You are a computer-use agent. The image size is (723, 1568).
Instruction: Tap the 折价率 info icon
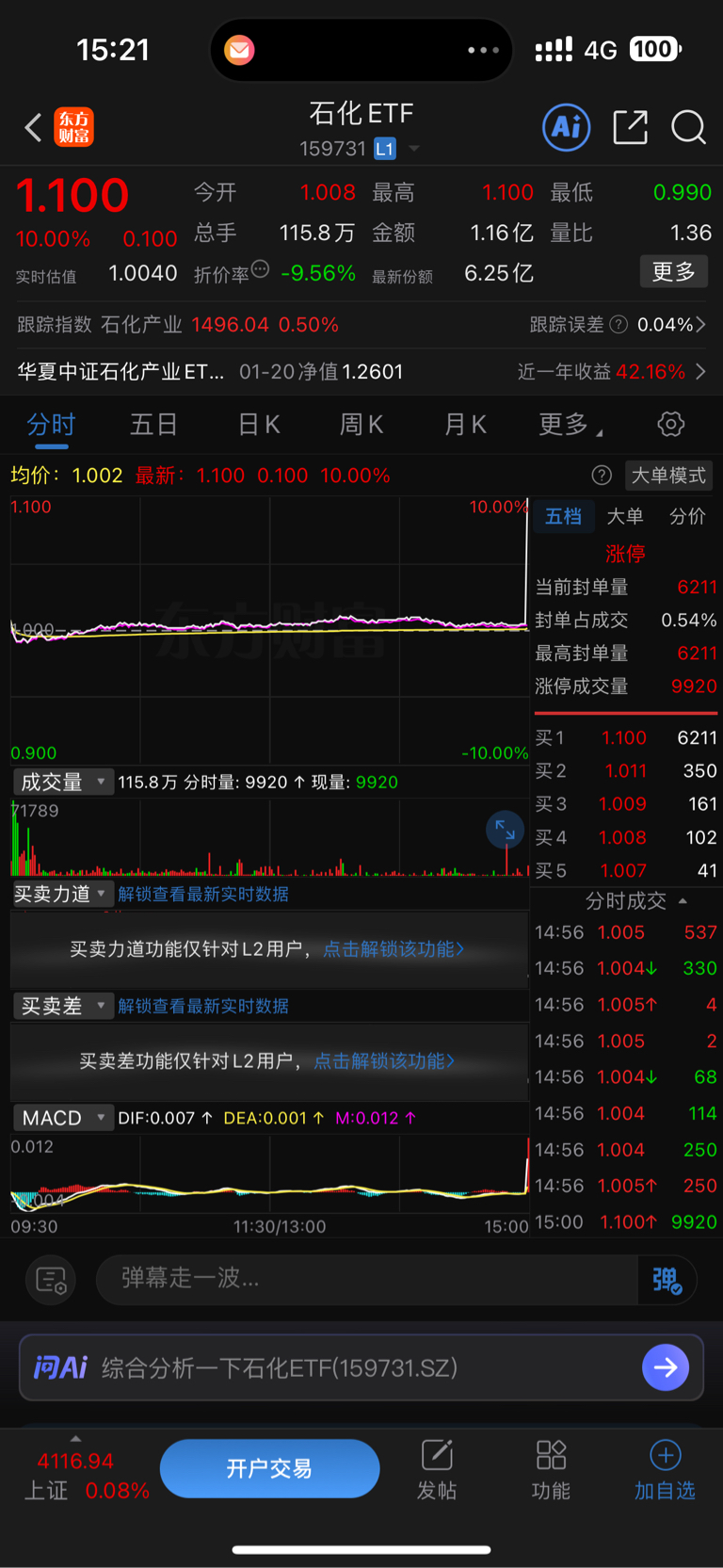(x=261, y=270)
